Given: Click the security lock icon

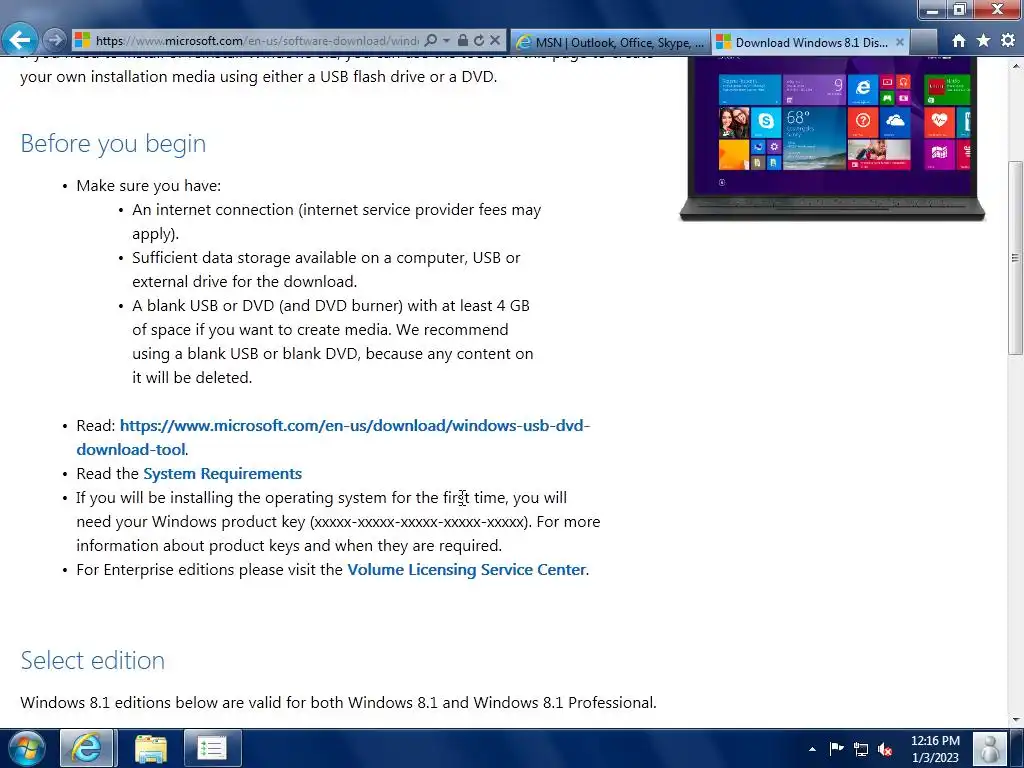Looking at the screenshot, I should (x=462, y=40).
